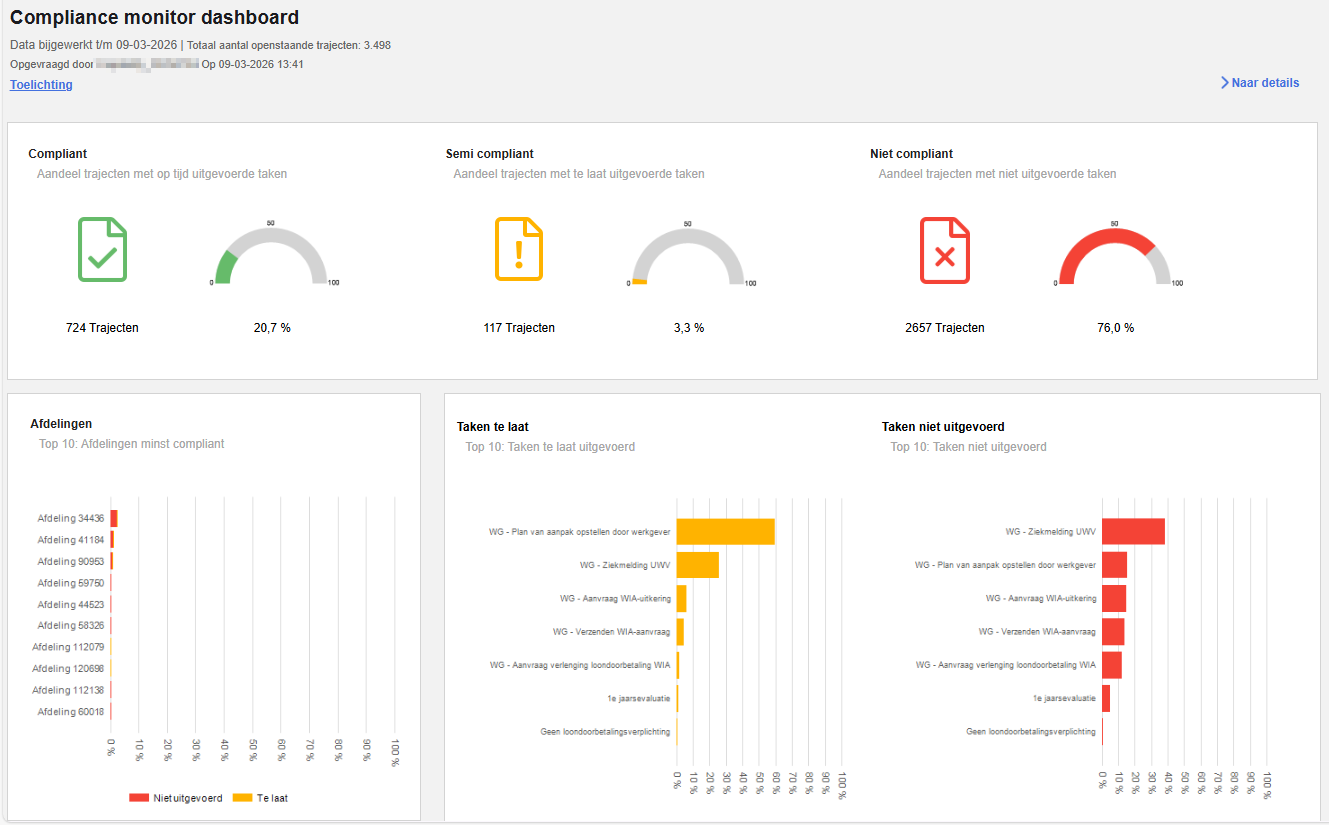Select the 2657 Trajecten count under Niet compliant

pyautogui.click(x=945, y=328)
